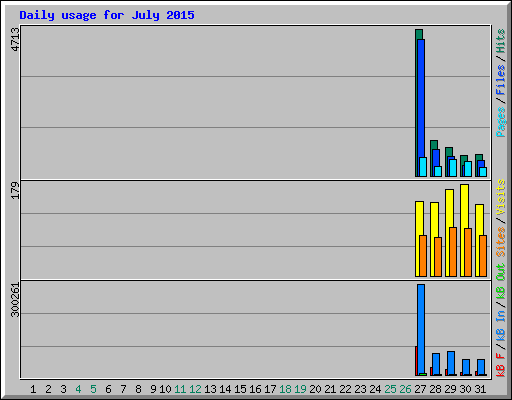512x400 pixels.
Task: Click day 18 weekend label
Action: [x=285, y=389]
